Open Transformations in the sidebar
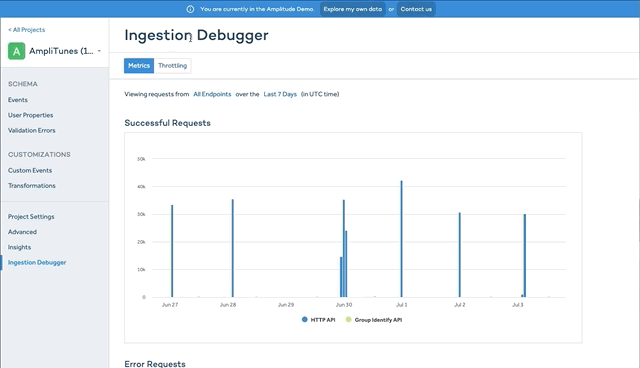 [x=32, y=186]
